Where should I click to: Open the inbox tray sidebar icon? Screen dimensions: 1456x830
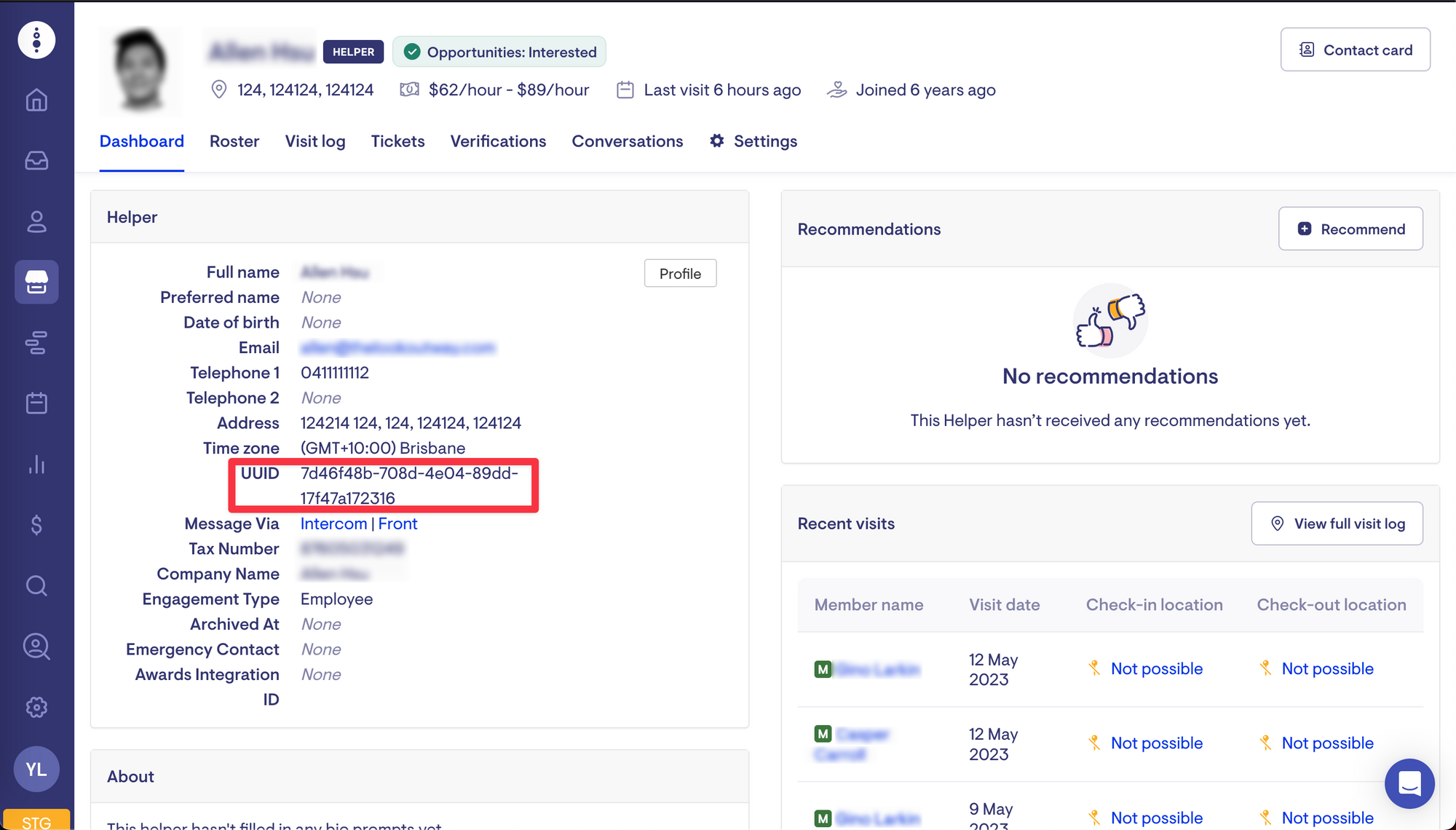click(x=36, y=160)
